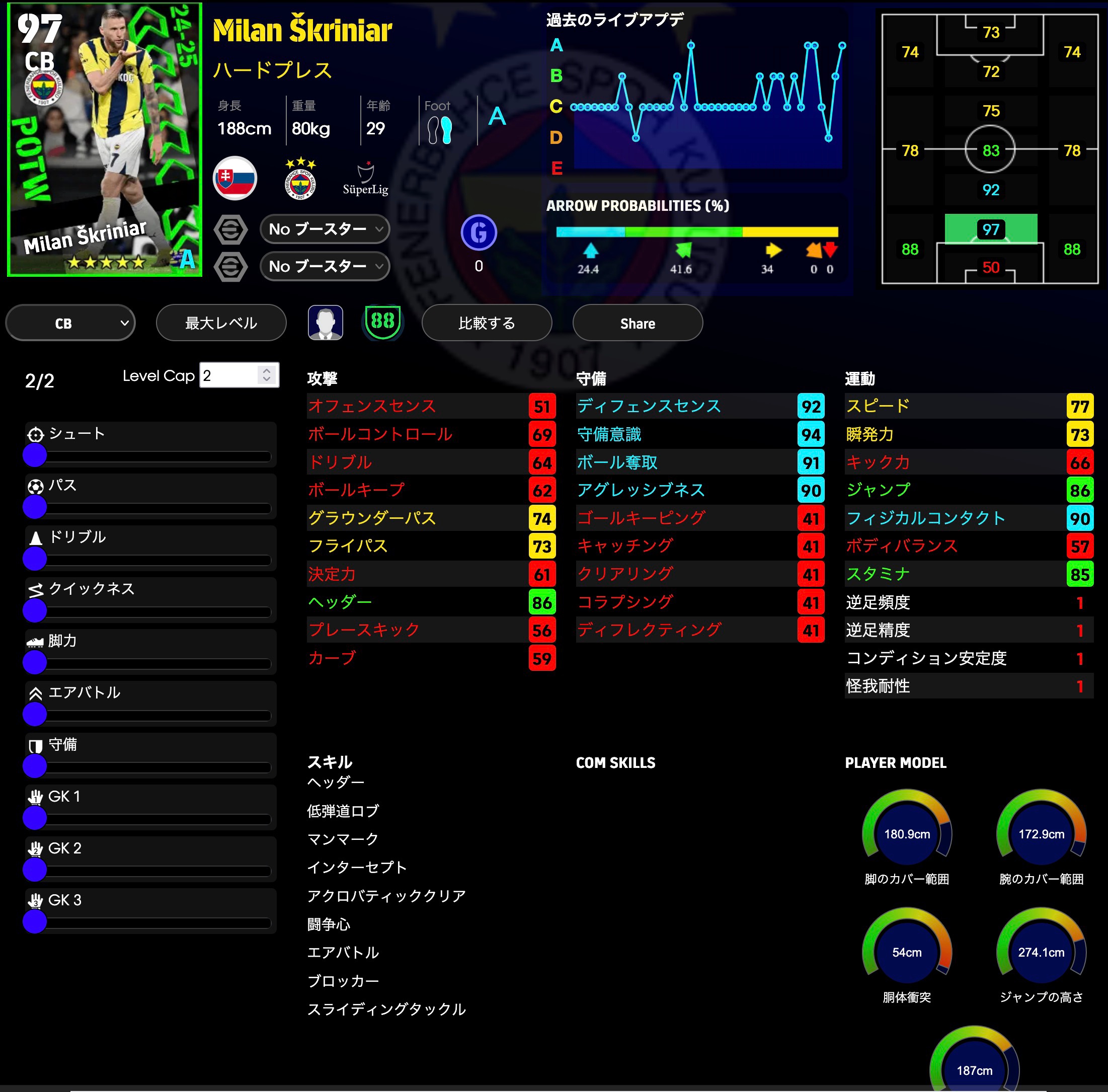The height and width of the screenshot is (1092, 1108).
Task: Click the スライディングタックル skill entry
Action: (x=386, y=1009)
